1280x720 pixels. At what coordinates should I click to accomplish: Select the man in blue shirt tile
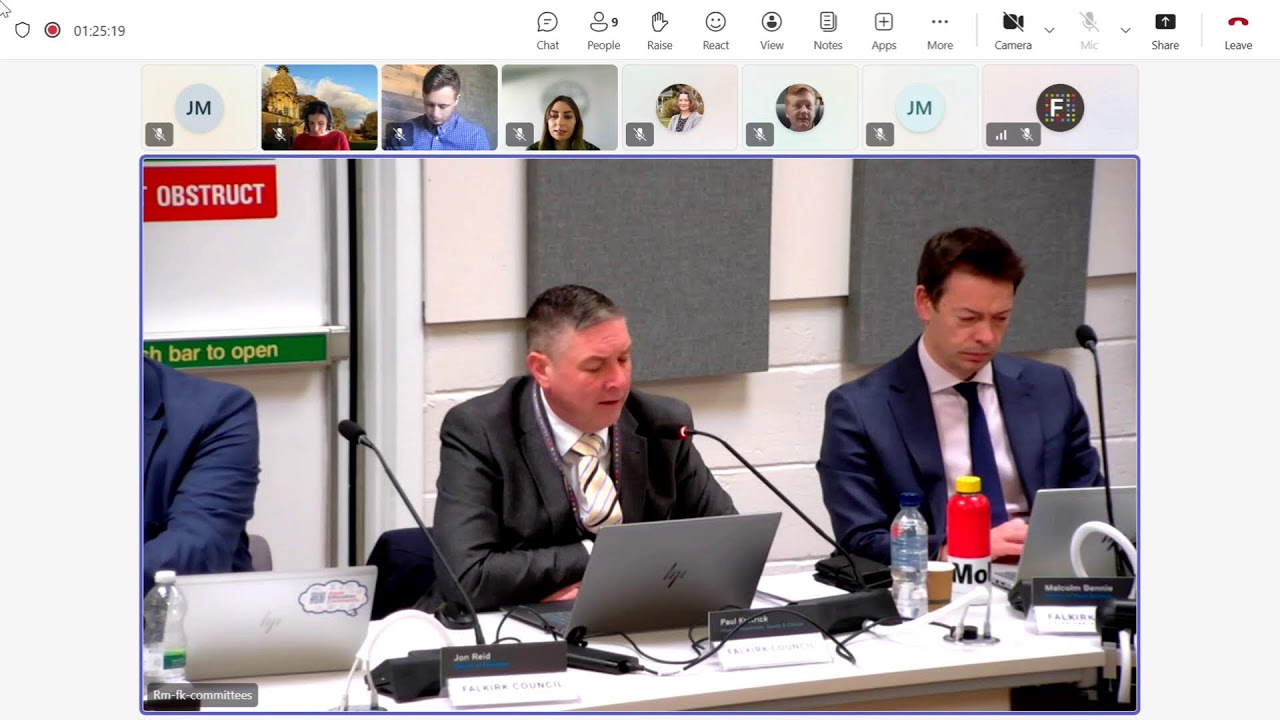439,108
